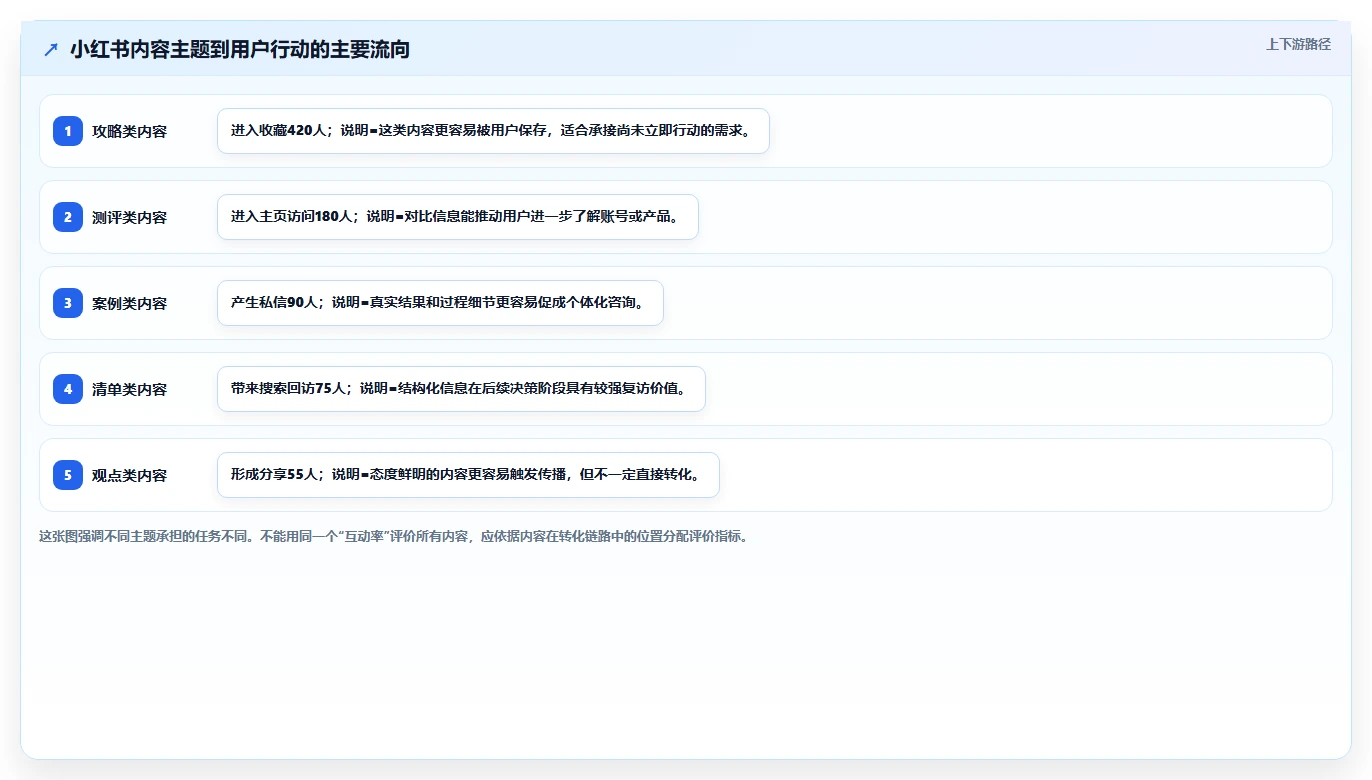Click the 进入收藏420人 description box
1372x780 pixels.
click(x=493, y=131)
